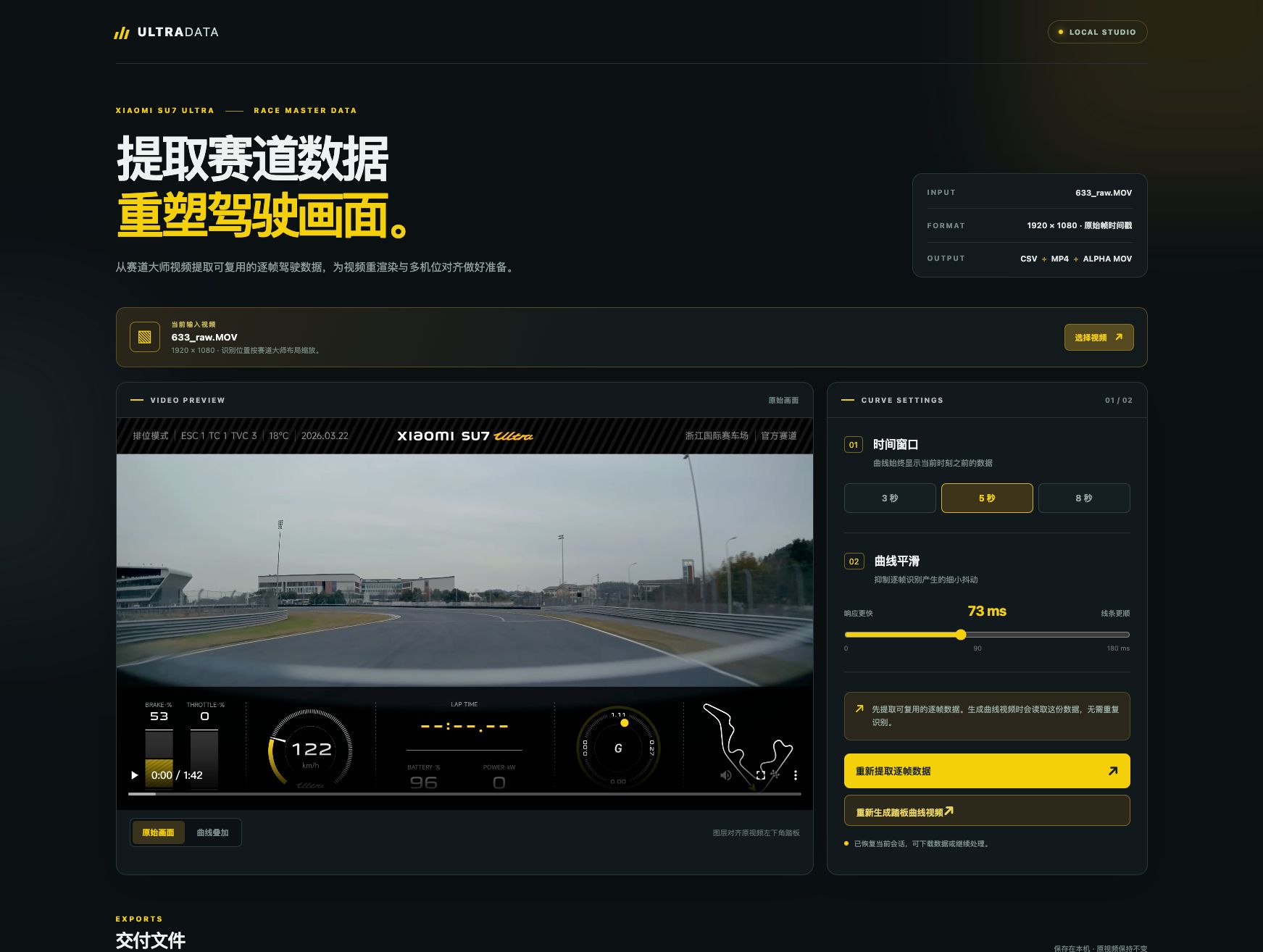Click 重新生成踏板曲线视频 button
The width and height of the screenshot is (1263, 952).
tap(987, 811)
